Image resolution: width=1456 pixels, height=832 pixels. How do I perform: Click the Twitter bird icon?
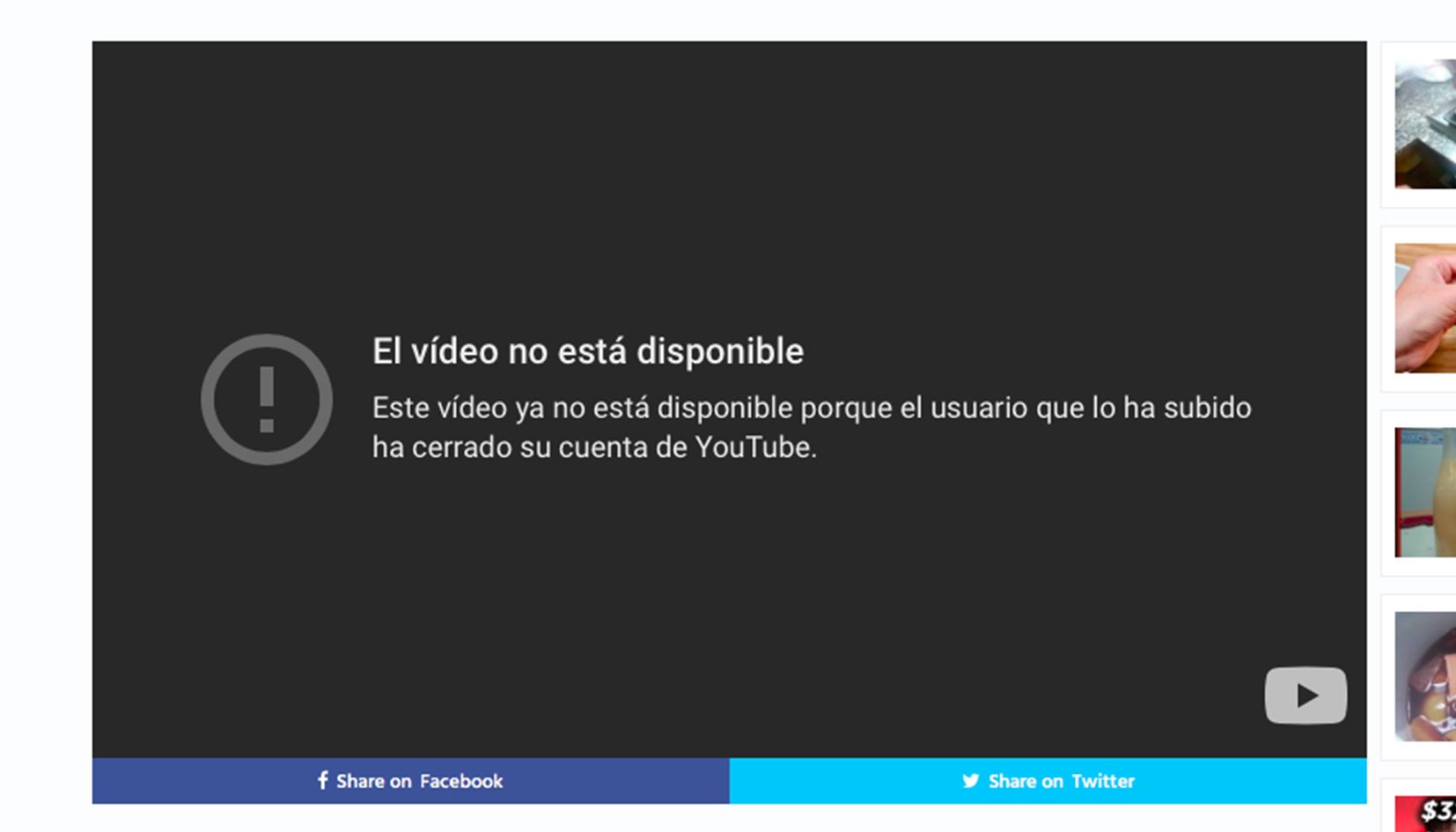coord(970,780)
